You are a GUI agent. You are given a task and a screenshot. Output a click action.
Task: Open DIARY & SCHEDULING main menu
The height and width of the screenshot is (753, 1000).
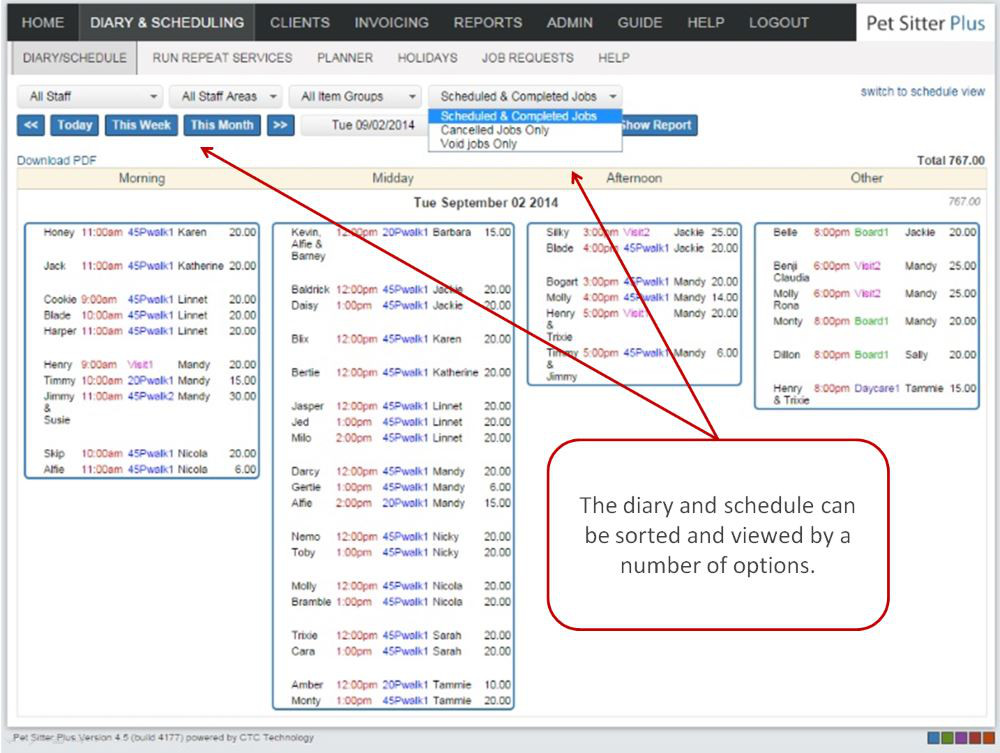(166, 22)
